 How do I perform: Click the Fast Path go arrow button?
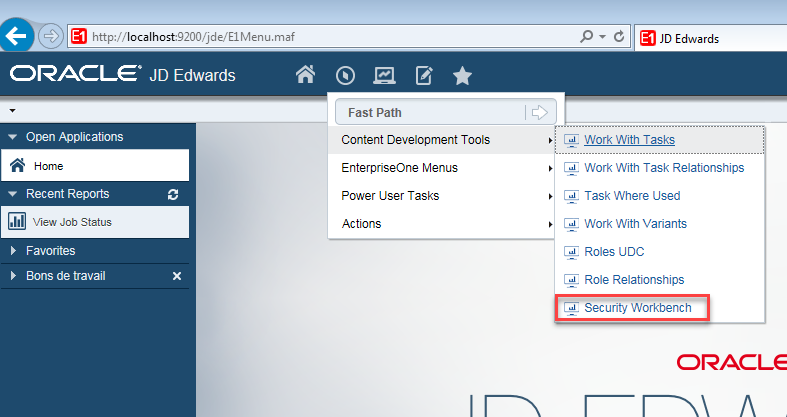coord(540,112)
